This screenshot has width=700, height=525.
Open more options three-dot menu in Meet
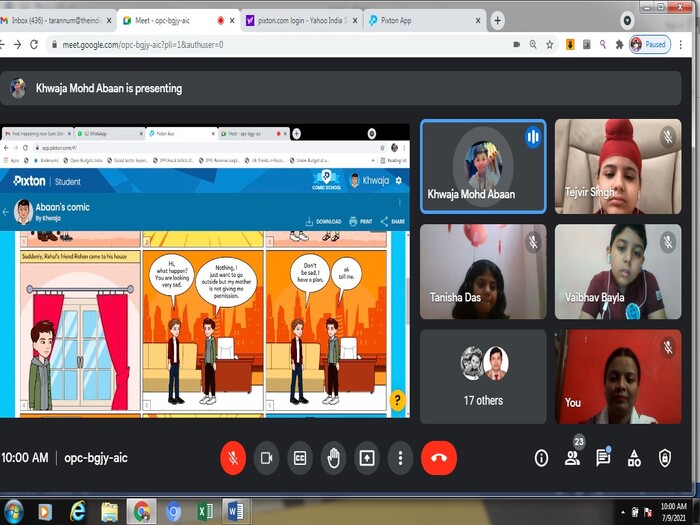(400, 458)
